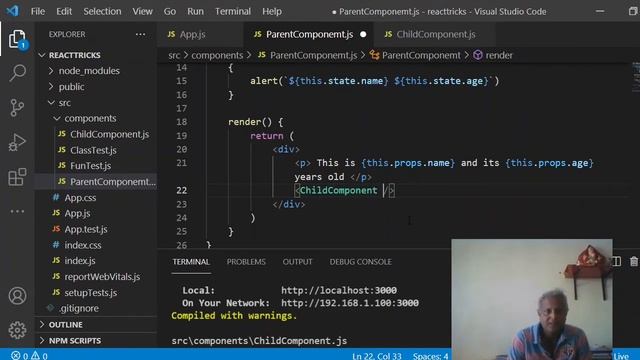Open the View menu
This screenshot has height=360, width=640.
click(142, 11)
